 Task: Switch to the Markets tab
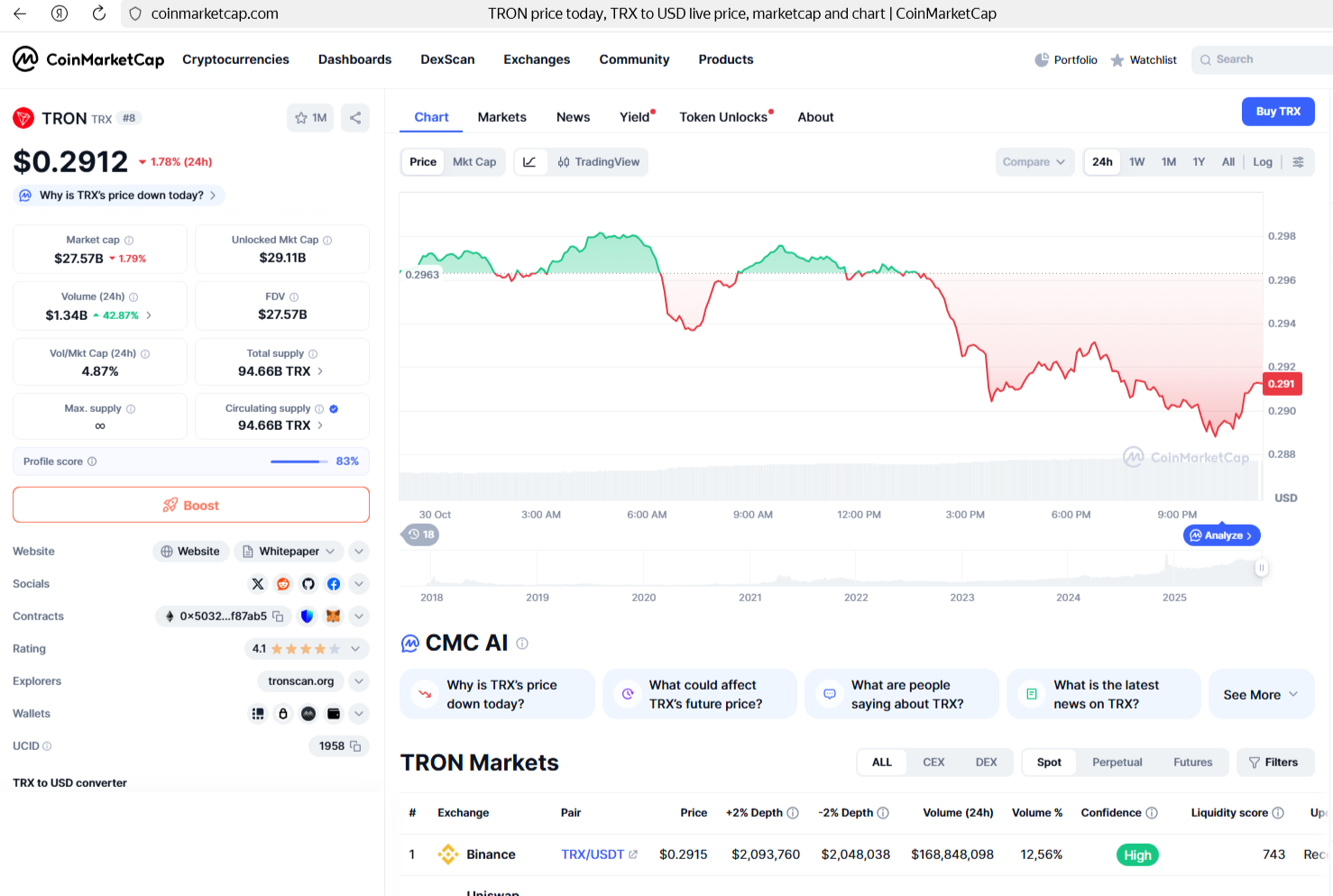click(501, 116)
